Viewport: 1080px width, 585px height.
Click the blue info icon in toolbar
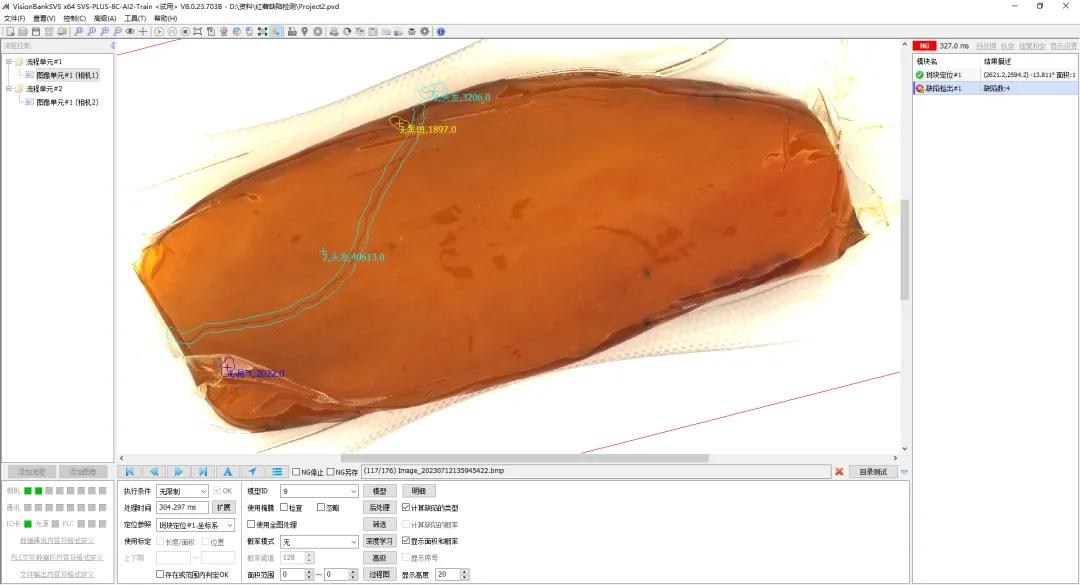pos(441,32)
